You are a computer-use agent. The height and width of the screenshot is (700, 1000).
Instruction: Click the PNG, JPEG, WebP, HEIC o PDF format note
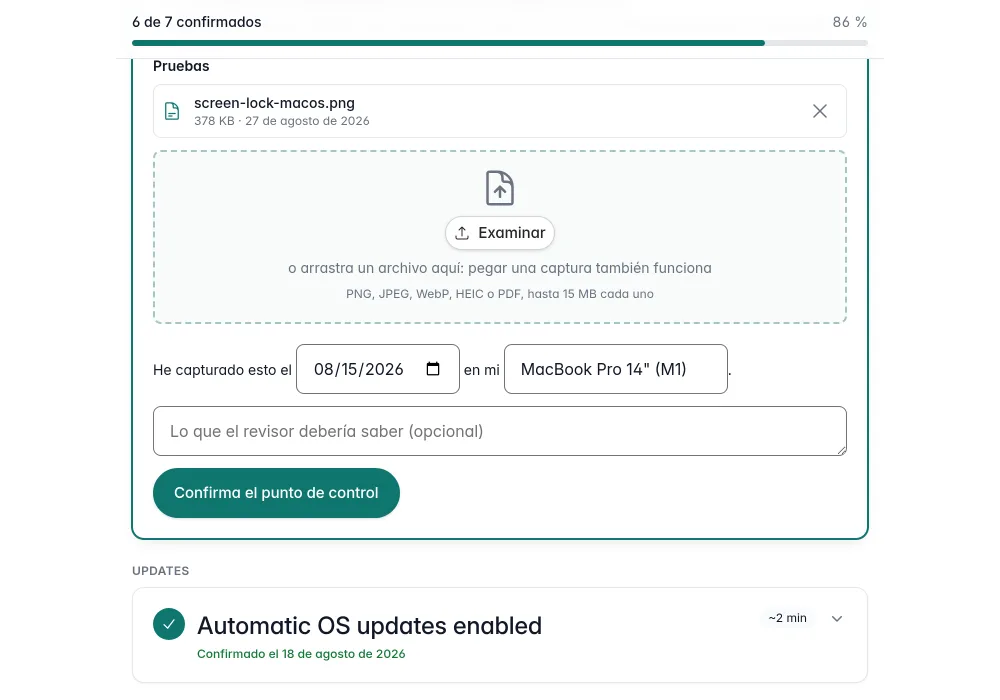pos(499,294)
